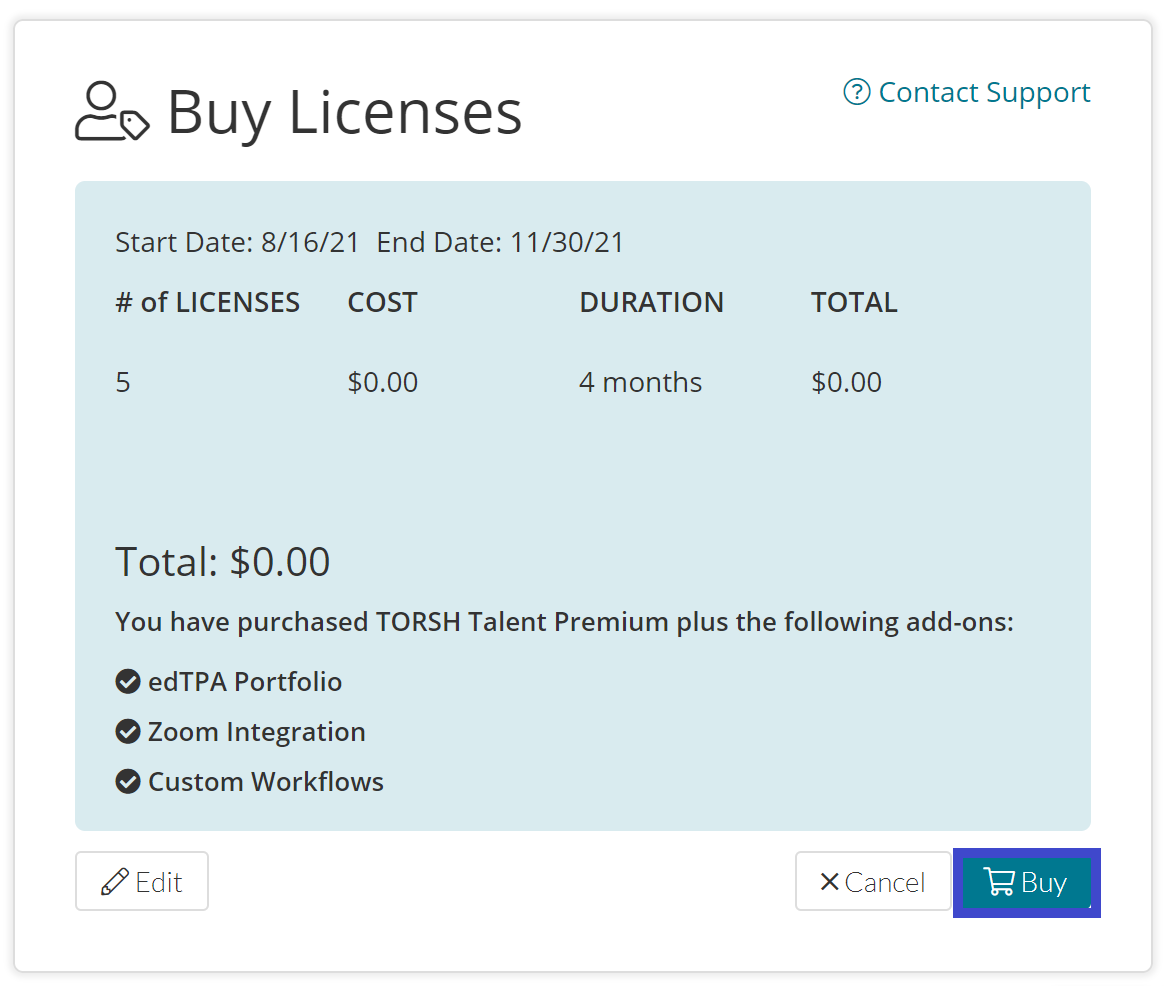The width and height of the screenshot is (1164, 986).
Task: Click the 4 months duration value
Action: pos(640,382)
